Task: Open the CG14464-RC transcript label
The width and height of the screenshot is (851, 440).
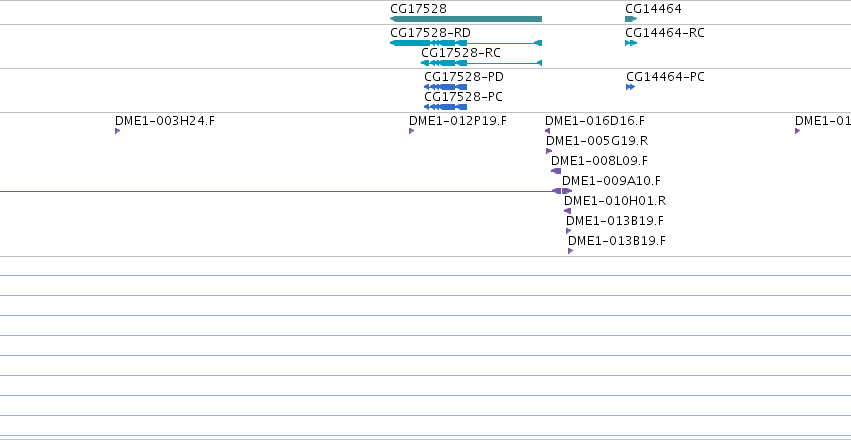Action: (665, 33)
